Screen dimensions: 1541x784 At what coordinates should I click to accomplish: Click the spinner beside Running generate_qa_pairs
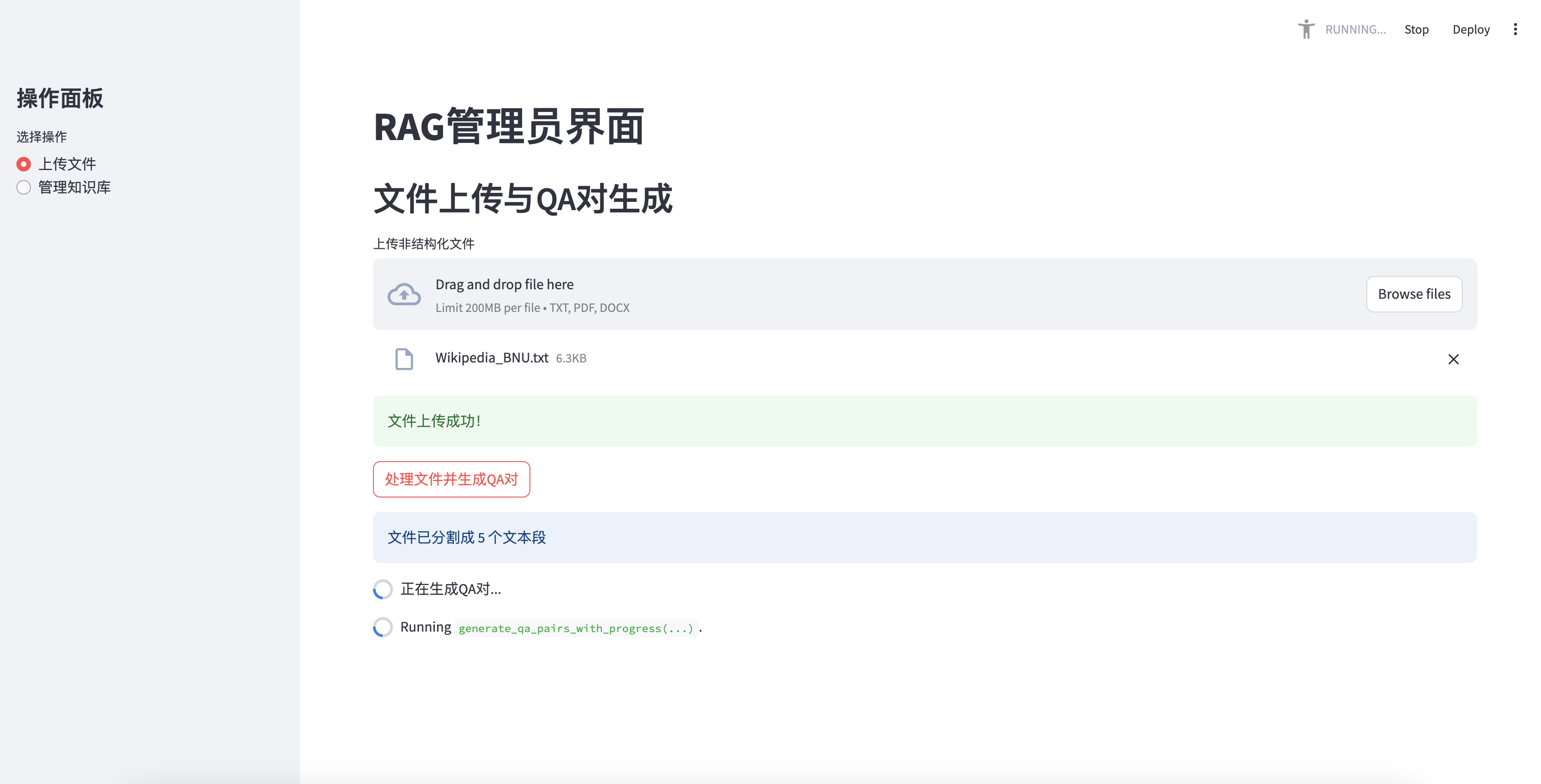[383, 627]
